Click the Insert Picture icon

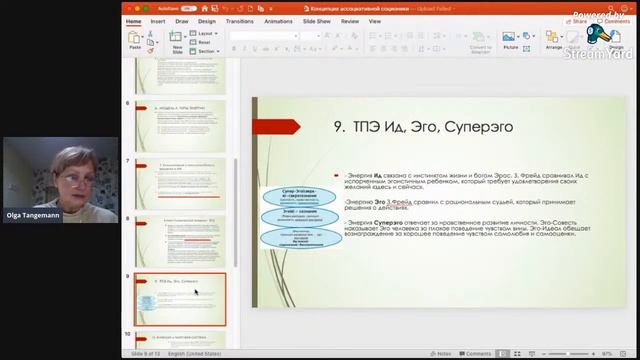tap(508, 37)
